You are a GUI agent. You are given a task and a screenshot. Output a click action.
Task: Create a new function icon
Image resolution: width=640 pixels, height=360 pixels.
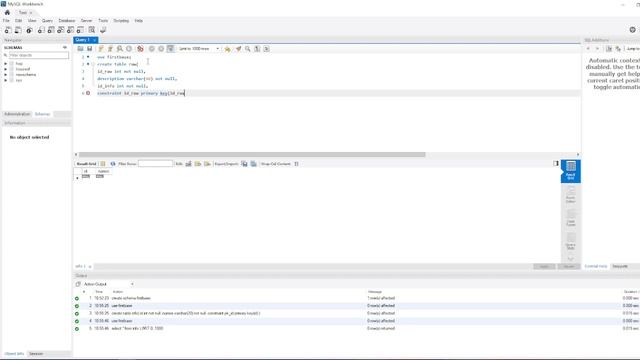[80, 30]
